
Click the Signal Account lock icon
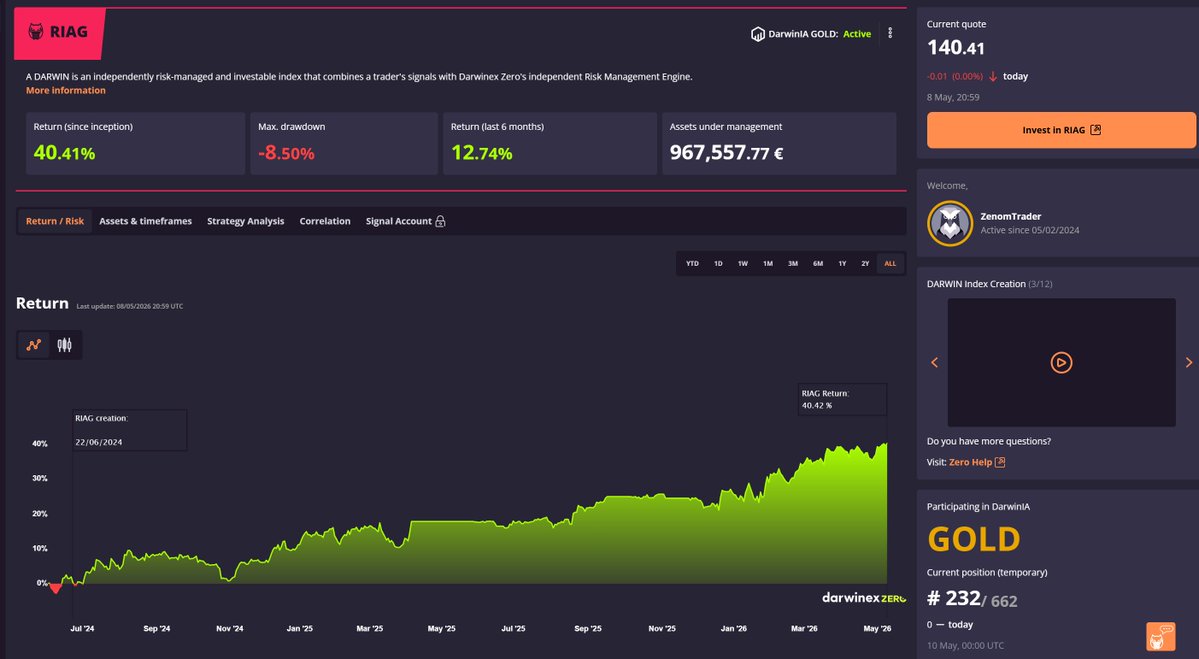click(440, 221)
